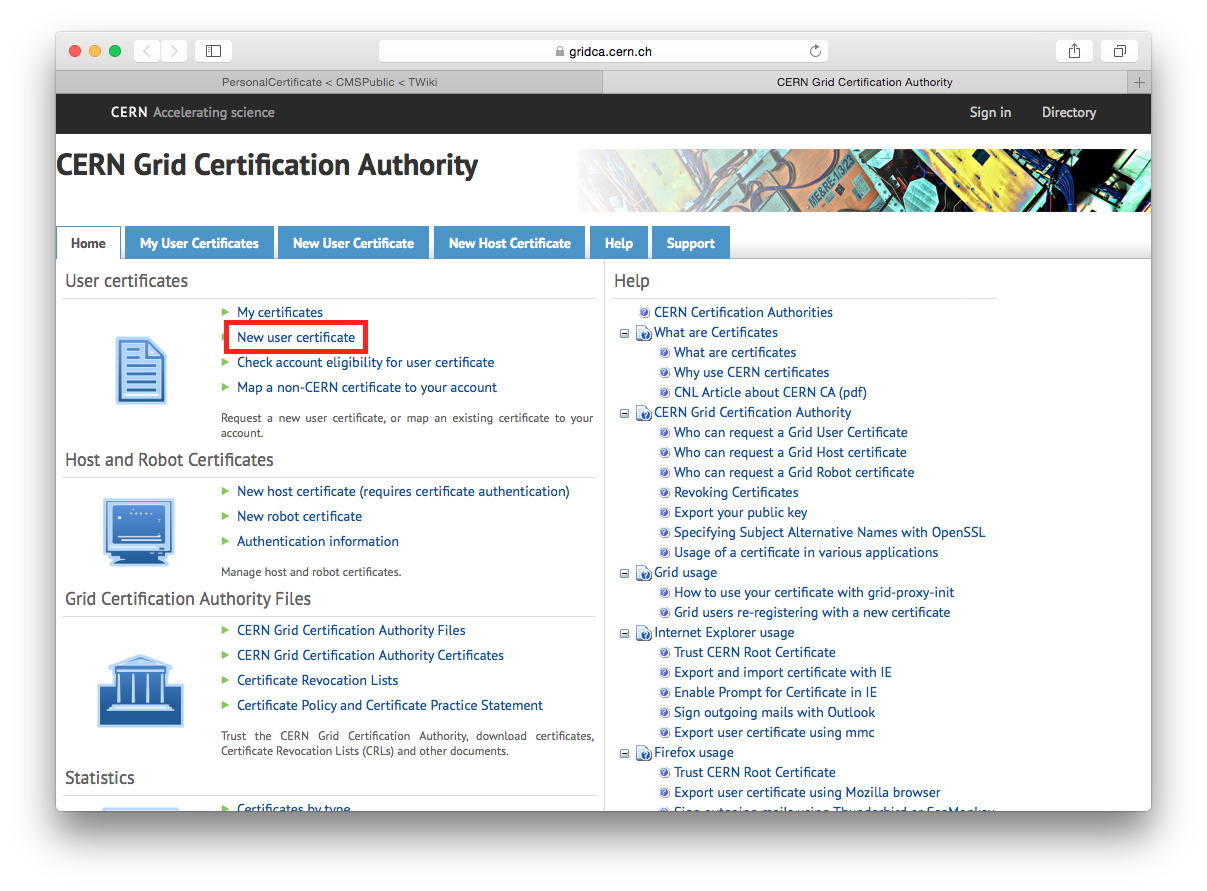
Task: Click the book icon beside Grid usage
Action: 644,573
